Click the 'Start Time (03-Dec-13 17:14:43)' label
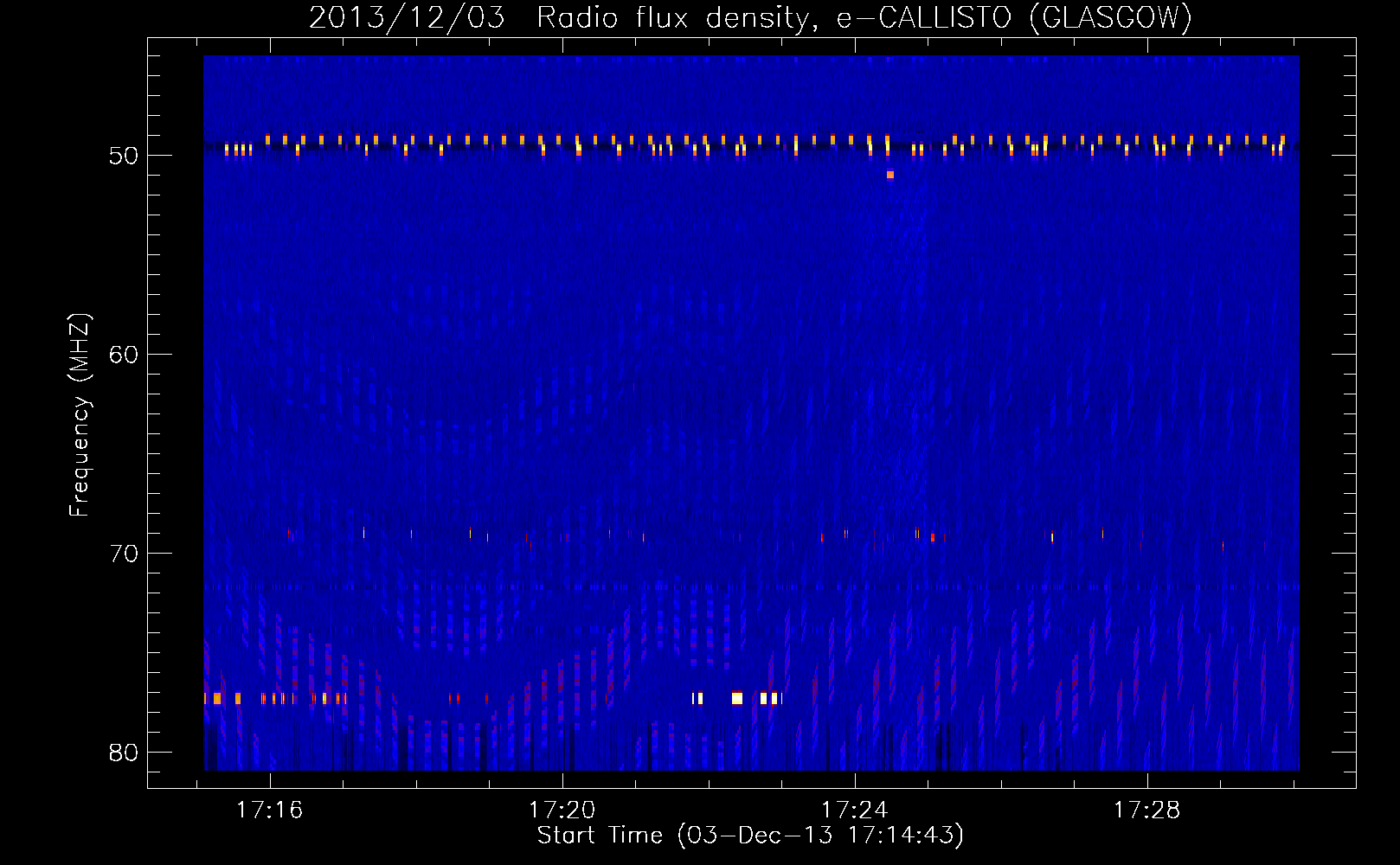The height and width of the screenshot is (865, 1400). (x=750, y=836)
